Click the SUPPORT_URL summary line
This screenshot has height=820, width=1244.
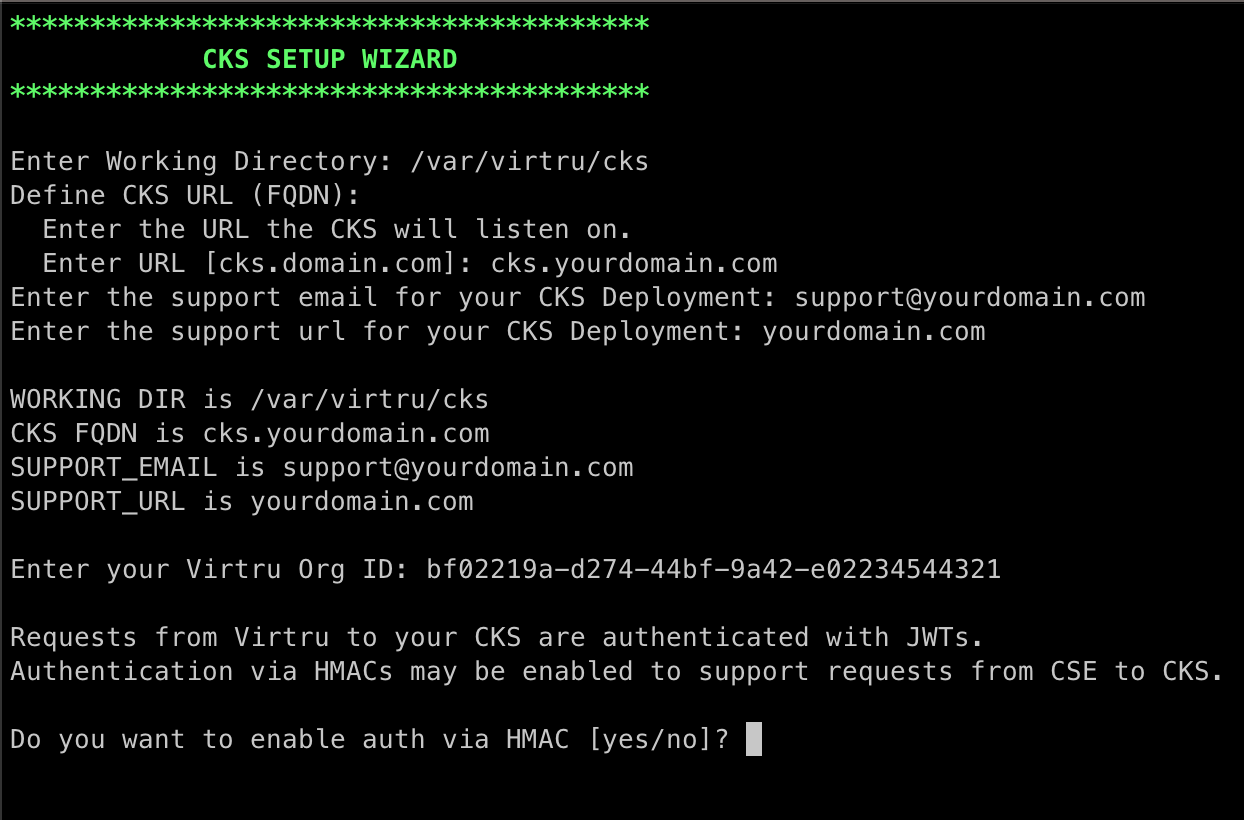[x=242, y=502]
